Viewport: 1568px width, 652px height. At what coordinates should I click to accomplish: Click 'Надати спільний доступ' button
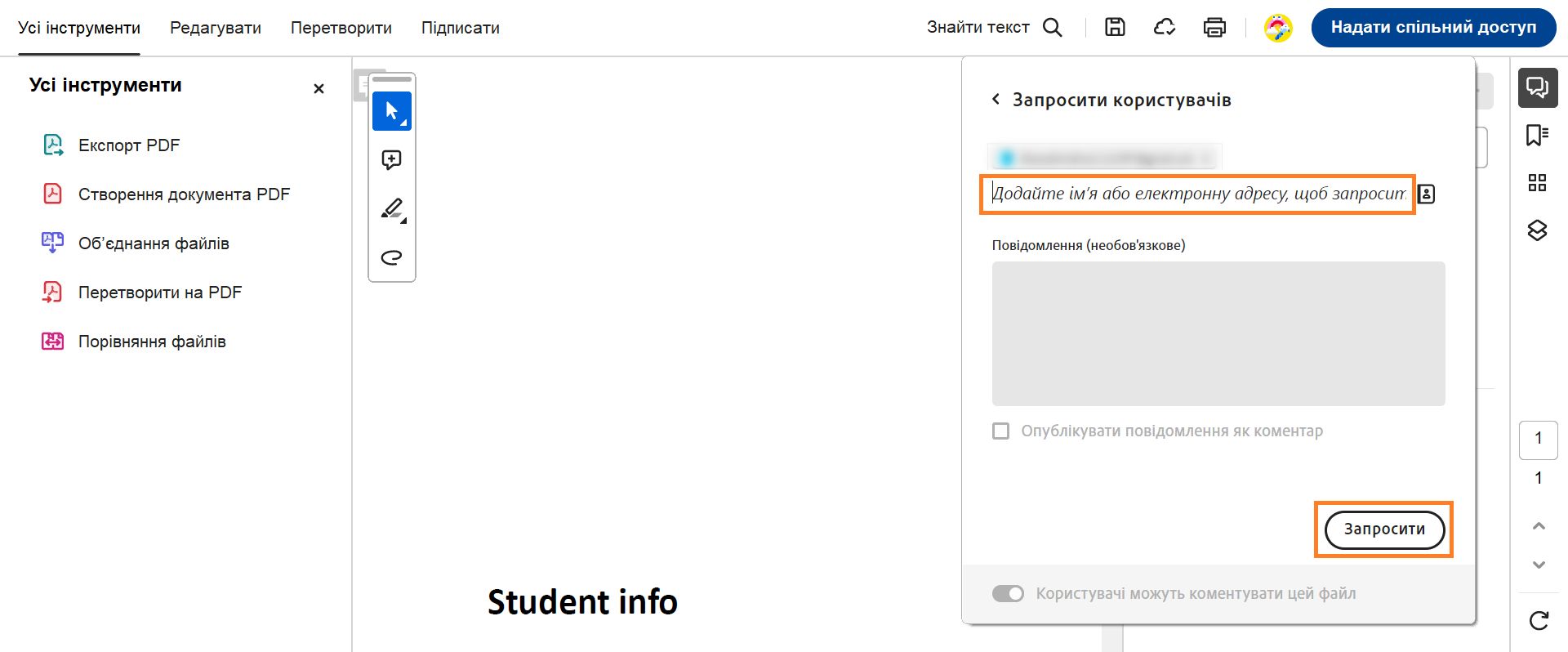point(1433,27)
